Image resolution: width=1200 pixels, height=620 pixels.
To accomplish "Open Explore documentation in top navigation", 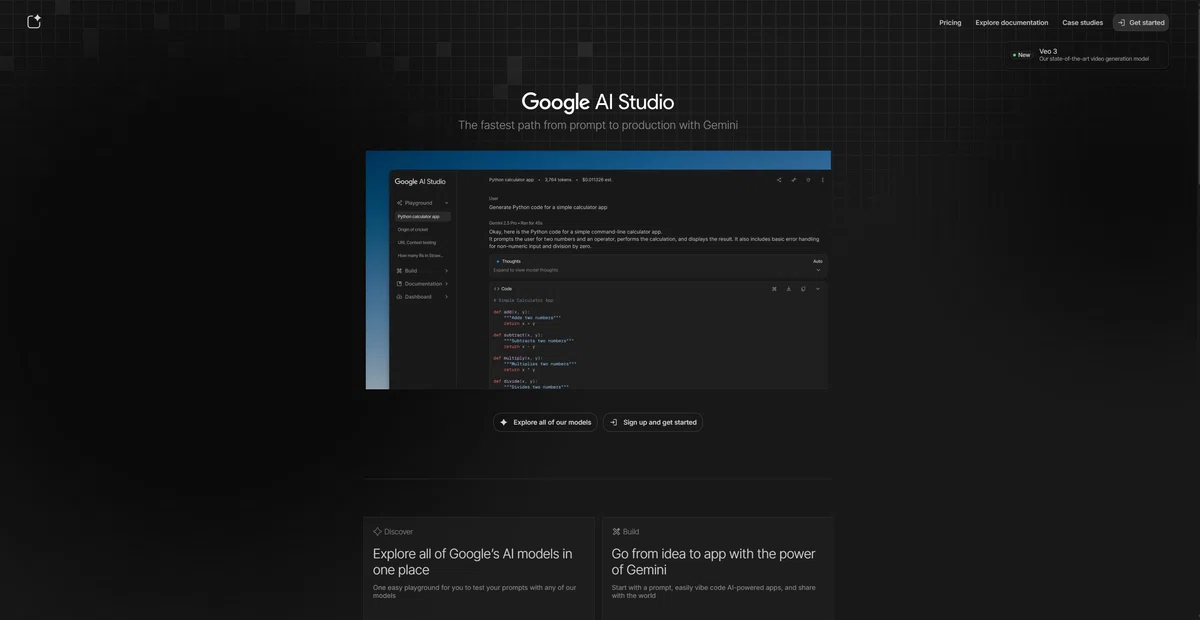I will tap(1011, 22).
